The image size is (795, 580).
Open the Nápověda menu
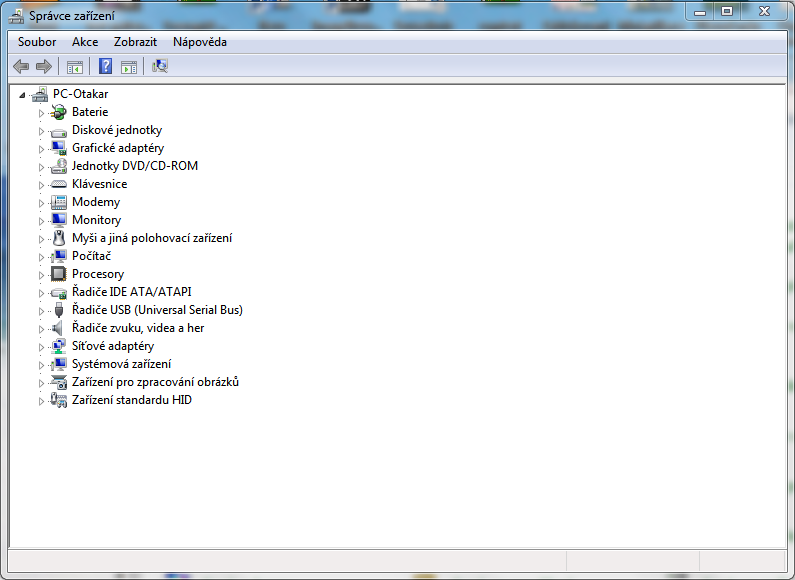tap(200, 42)
